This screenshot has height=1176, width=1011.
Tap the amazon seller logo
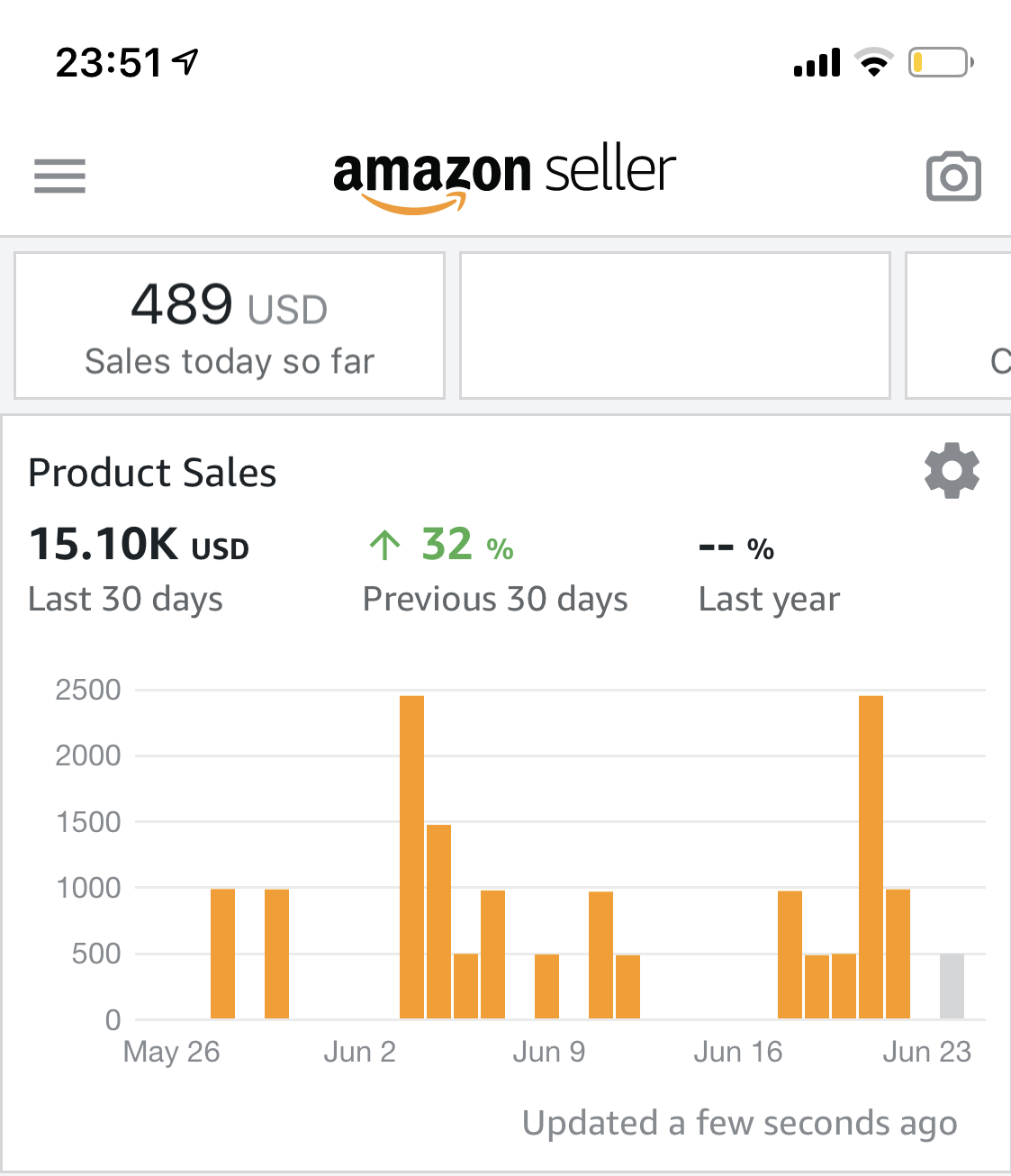504,176
